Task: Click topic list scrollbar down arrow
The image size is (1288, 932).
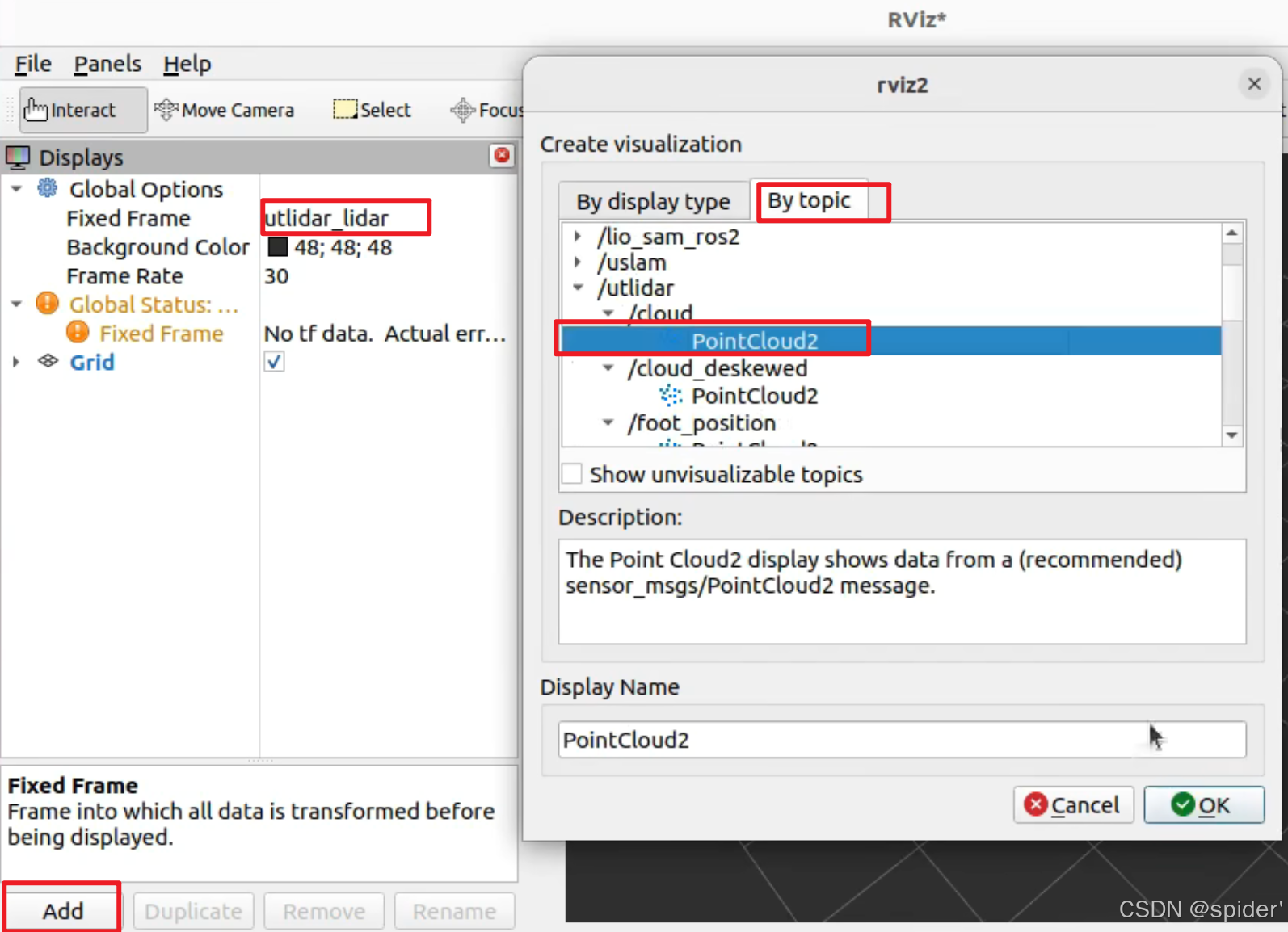Action: pos(1232,435)
